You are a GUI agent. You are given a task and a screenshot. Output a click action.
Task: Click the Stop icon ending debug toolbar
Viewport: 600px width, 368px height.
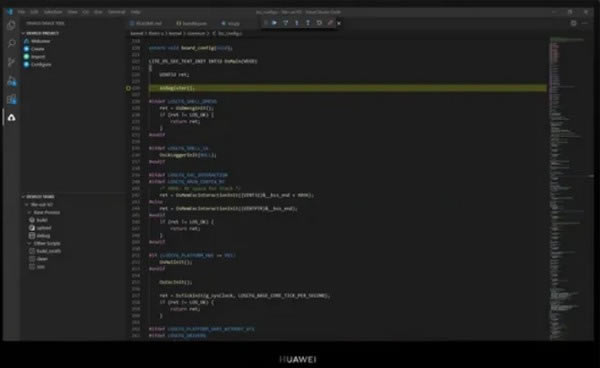click(339, 23)
